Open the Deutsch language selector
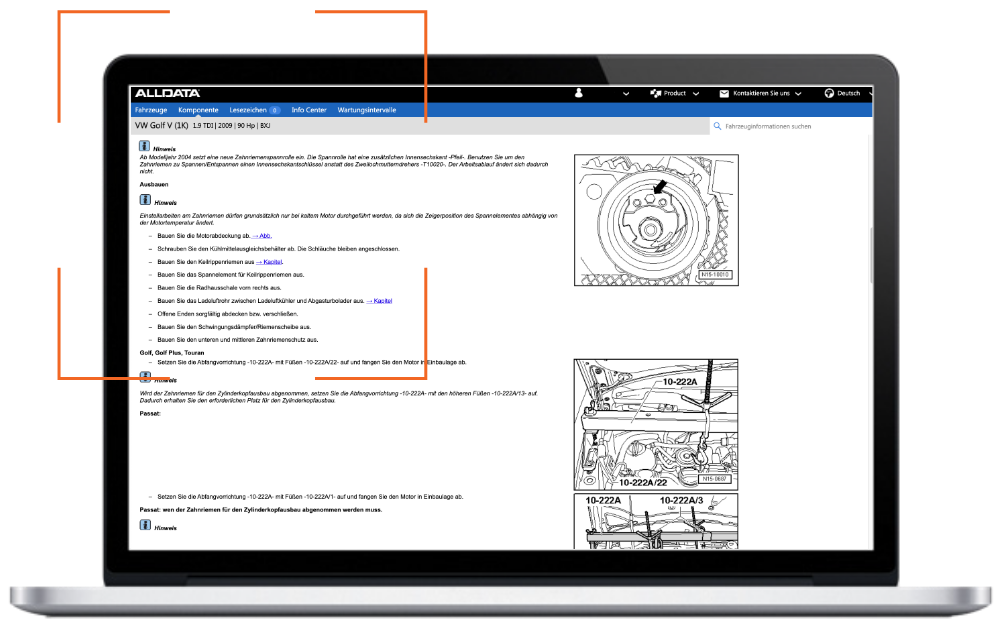Viewport: 1002px width, 625px height. [848, 93]
